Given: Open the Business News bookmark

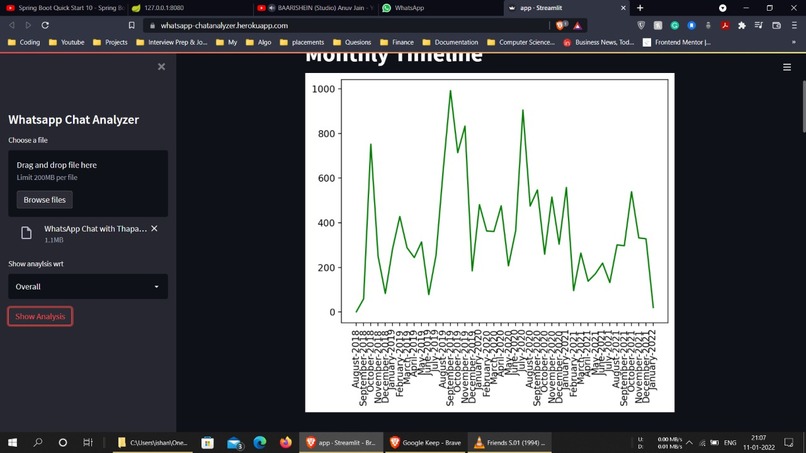Looking at the screenshot, I should point(599,42).
